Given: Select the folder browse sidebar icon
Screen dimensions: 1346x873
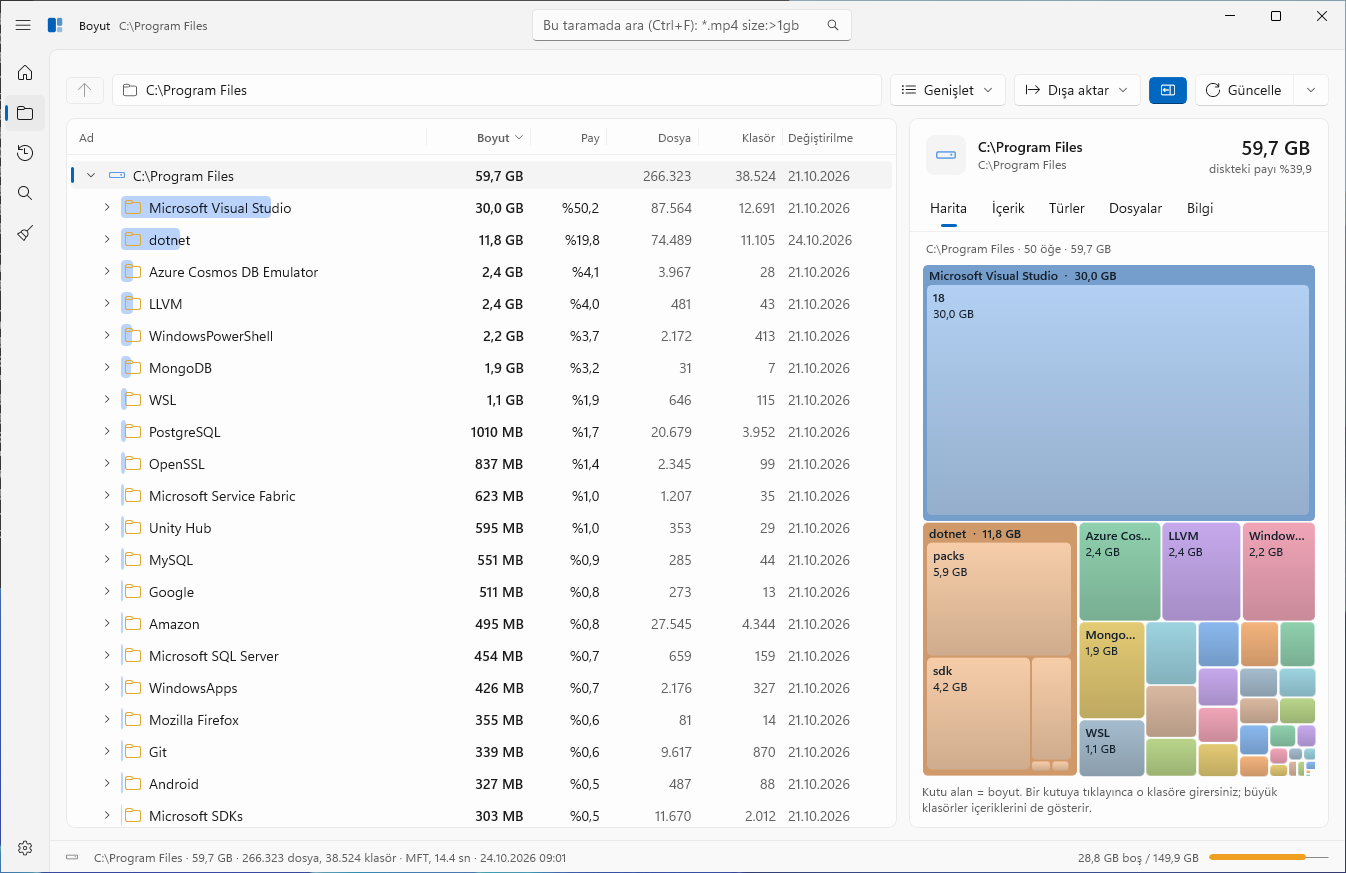Looking at the screenshot, I should click(x=25, y=113).
